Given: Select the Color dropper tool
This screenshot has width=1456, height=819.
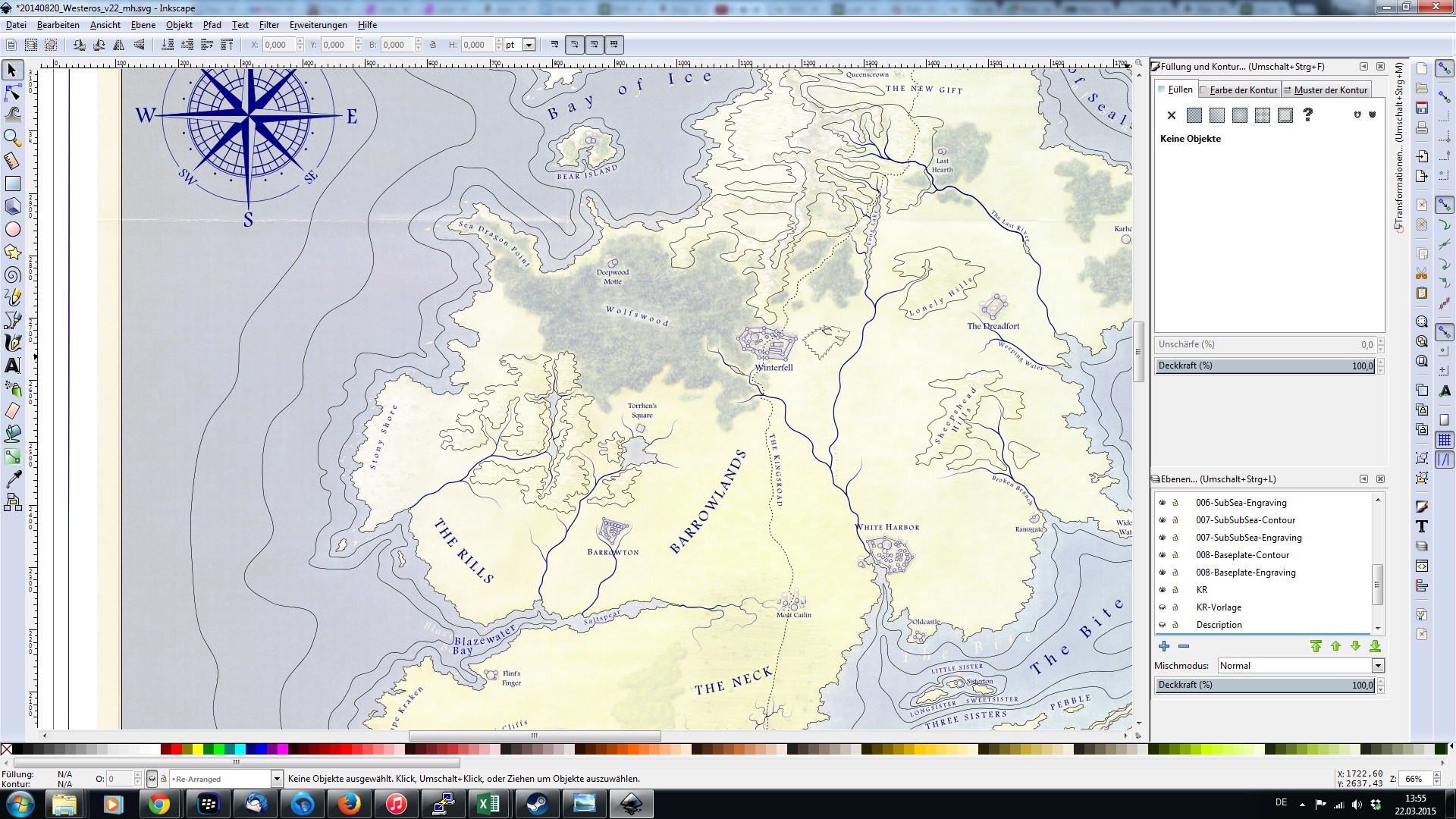Looking at the screenshot, I should (x=12, y=479).
